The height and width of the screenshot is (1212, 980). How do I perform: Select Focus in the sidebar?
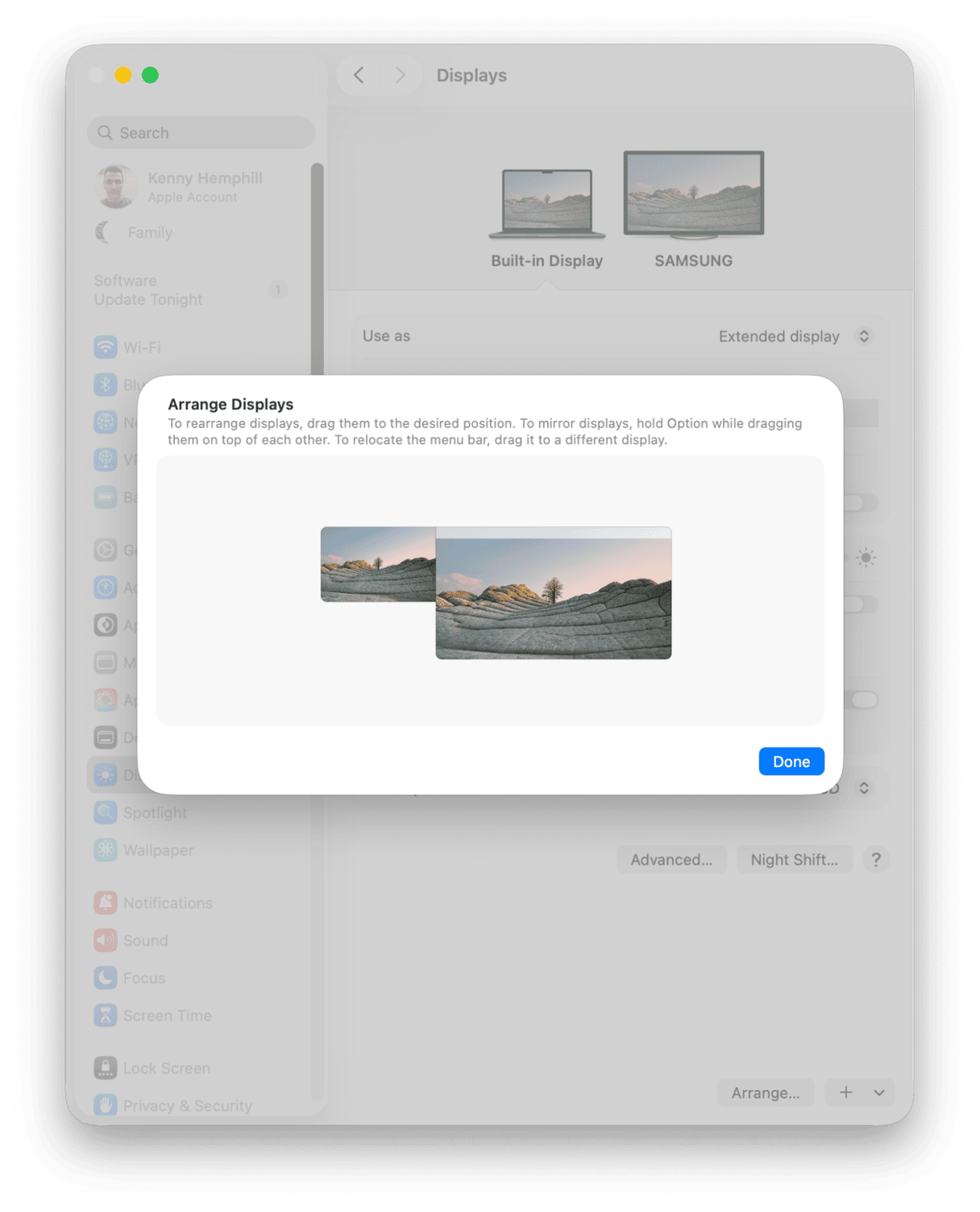(143, 977)
